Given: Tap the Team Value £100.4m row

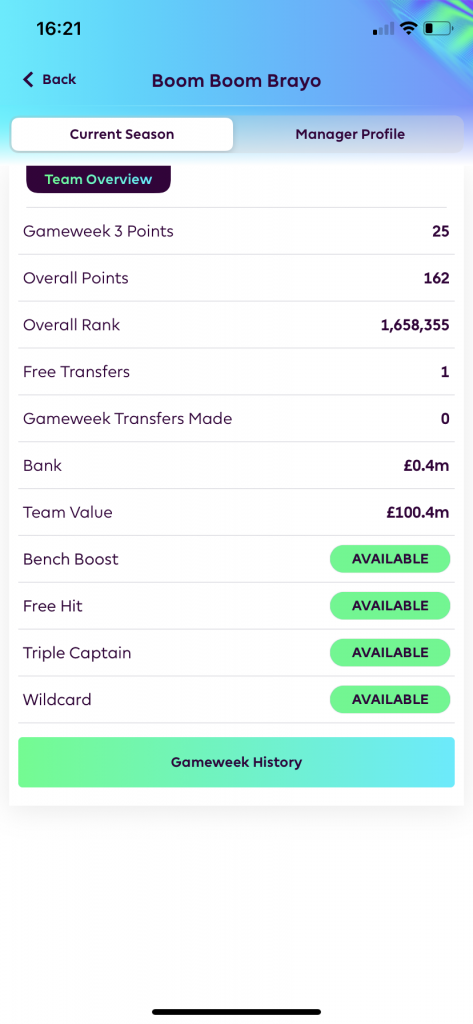Looking at the screenshot, I should tap(236, 513).
